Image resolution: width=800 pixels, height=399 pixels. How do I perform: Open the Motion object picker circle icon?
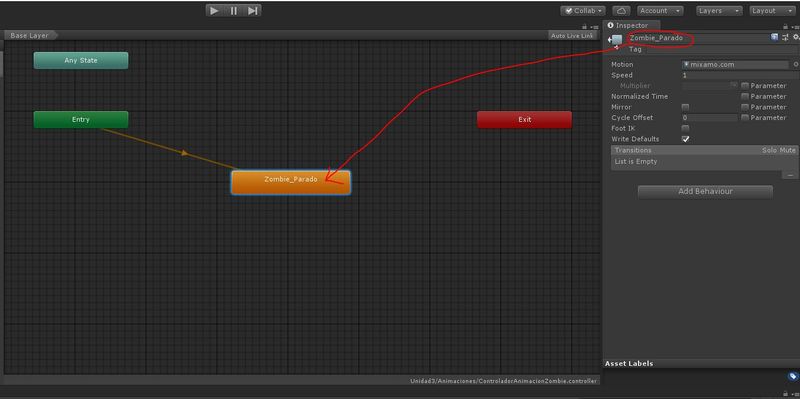795,65
